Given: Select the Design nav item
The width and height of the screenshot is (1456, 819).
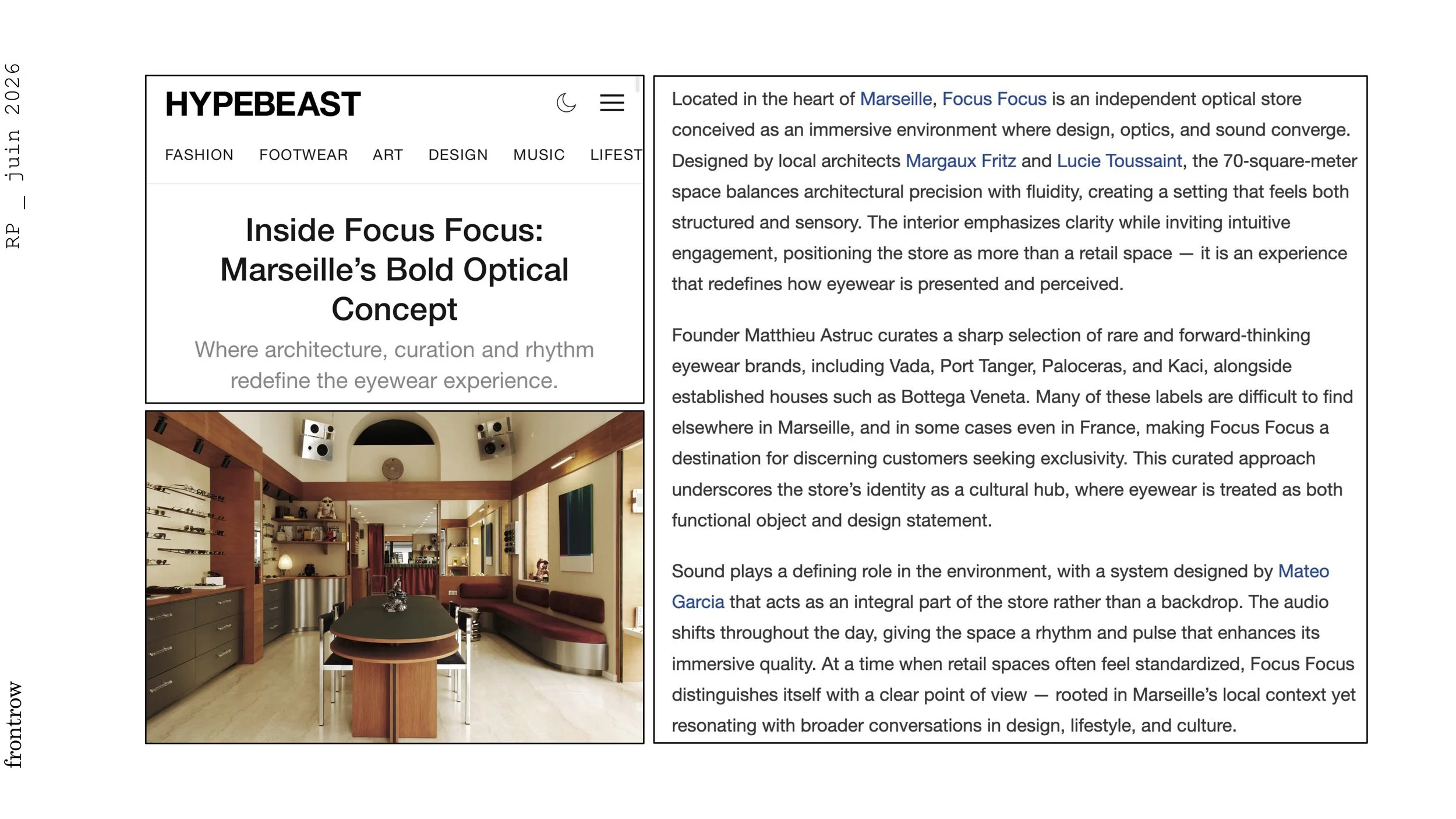Looking at the screenshot, I should (458, 155).
